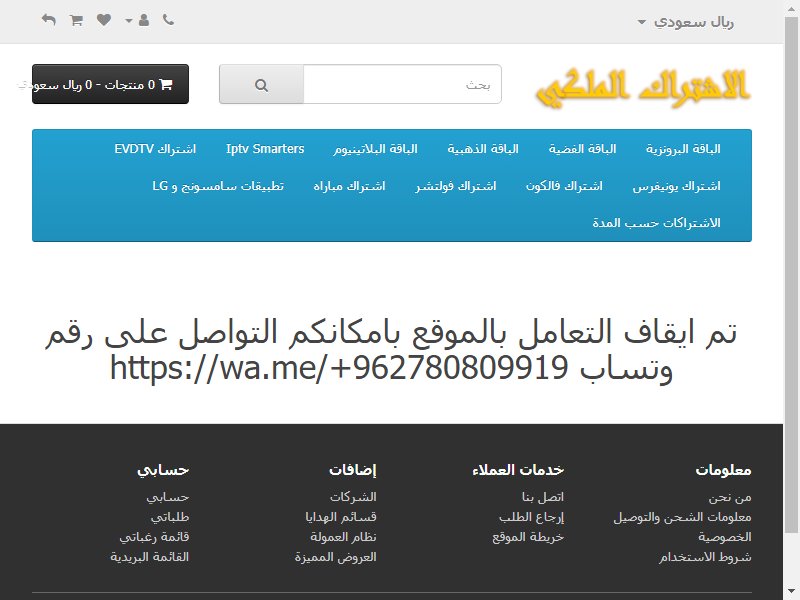This screenshot has width=800, height=600.
Task: Open العروض المميزة footer link
Action: (335, 557)
